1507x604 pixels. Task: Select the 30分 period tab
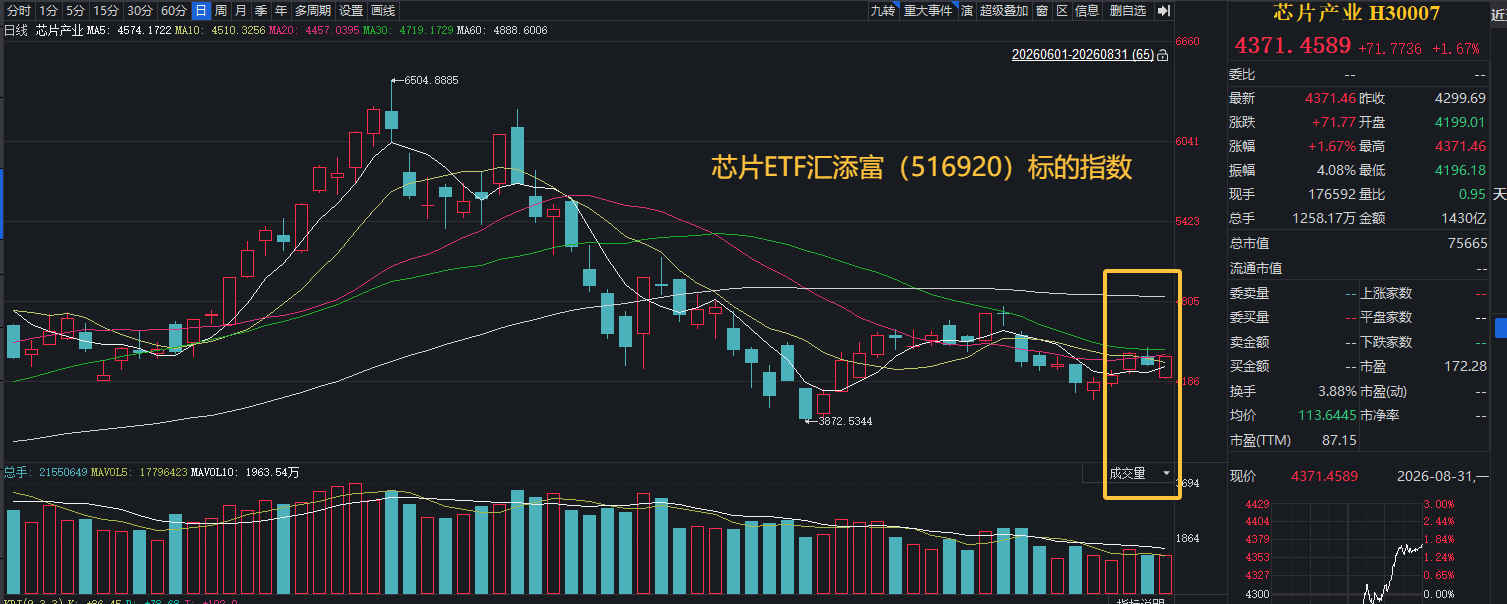coord(140,11)
